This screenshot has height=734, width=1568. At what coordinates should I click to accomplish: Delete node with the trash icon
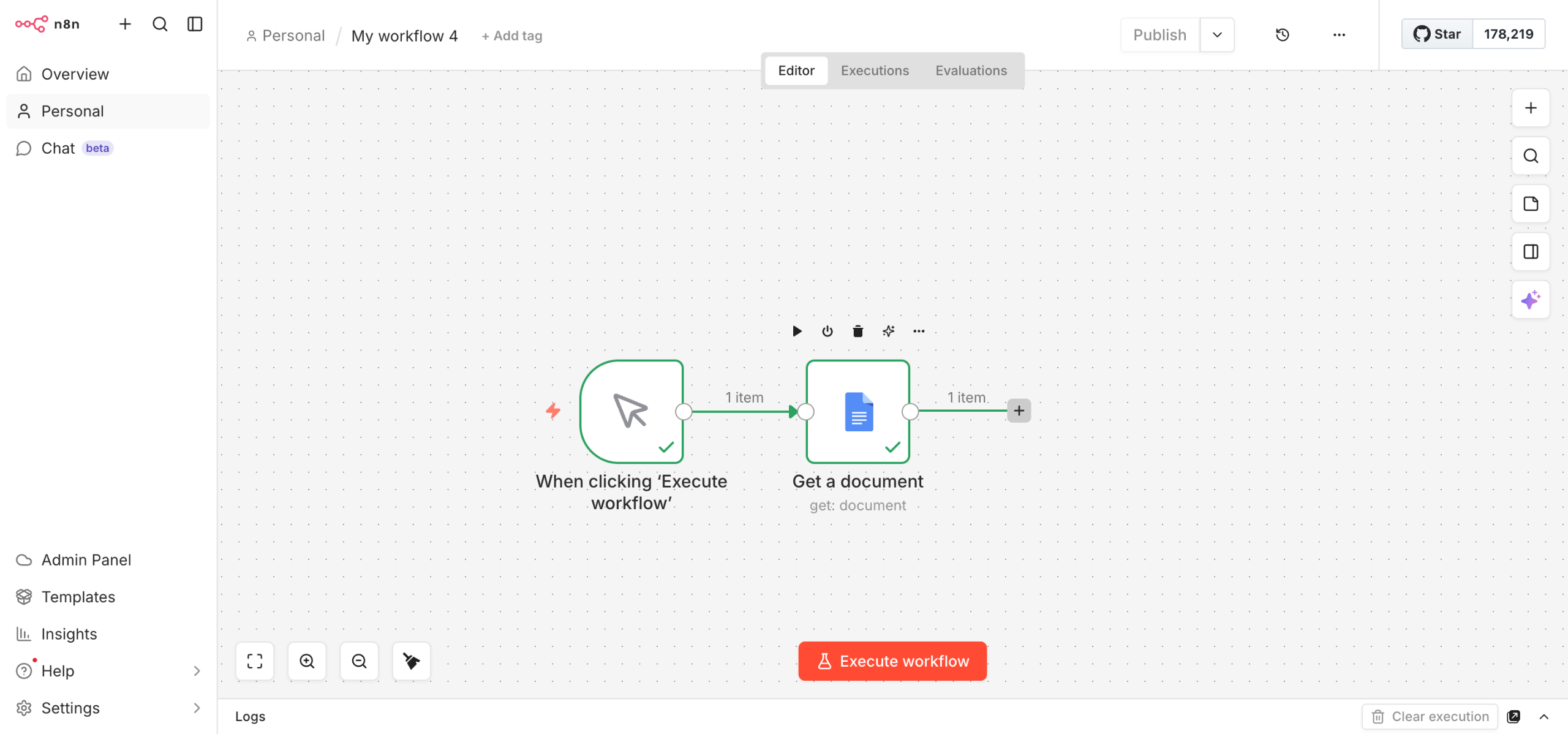tap(858, 331)
